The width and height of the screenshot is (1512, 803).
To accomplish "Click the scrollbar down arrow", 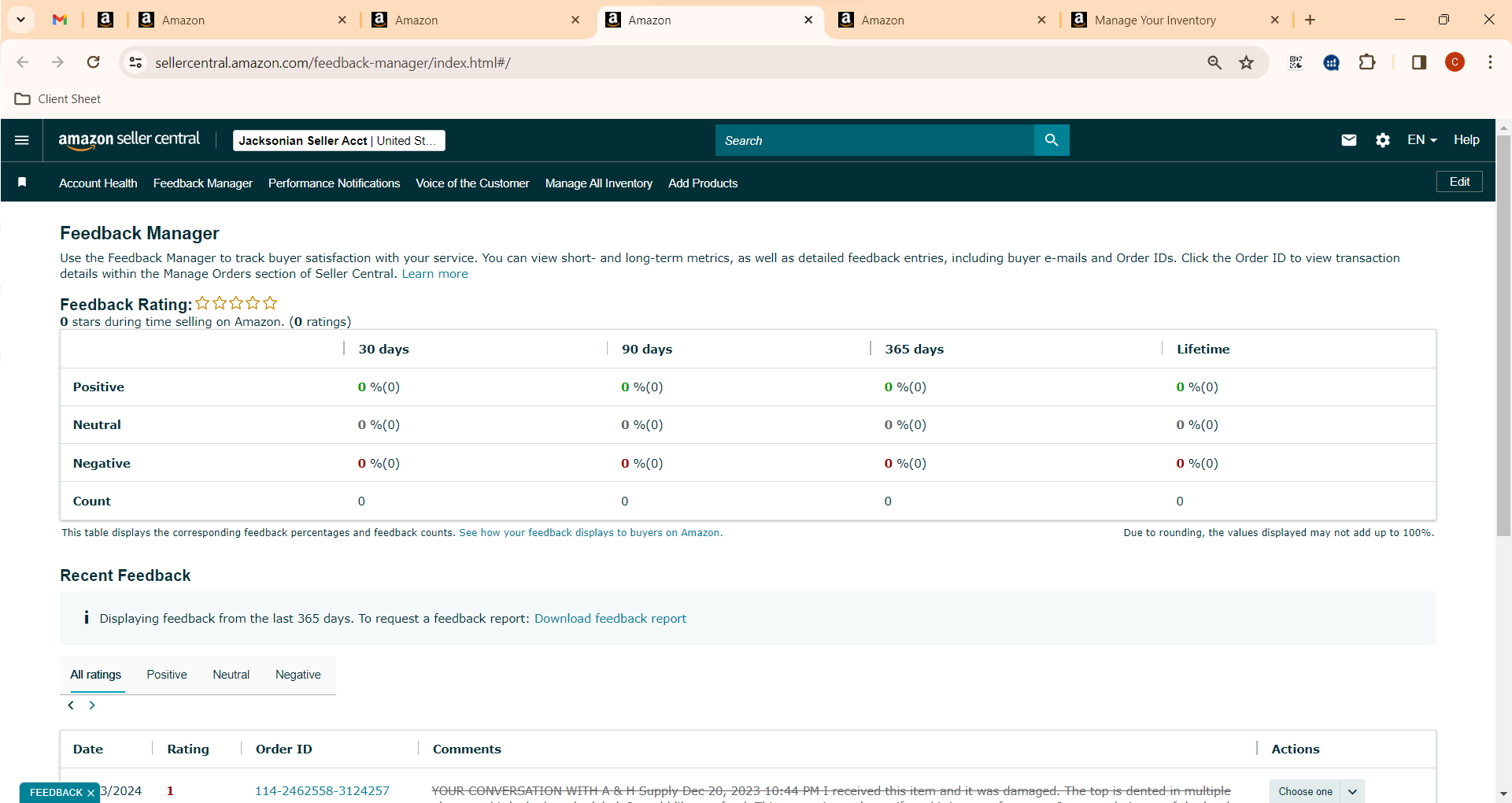I will coord(1503,794).
